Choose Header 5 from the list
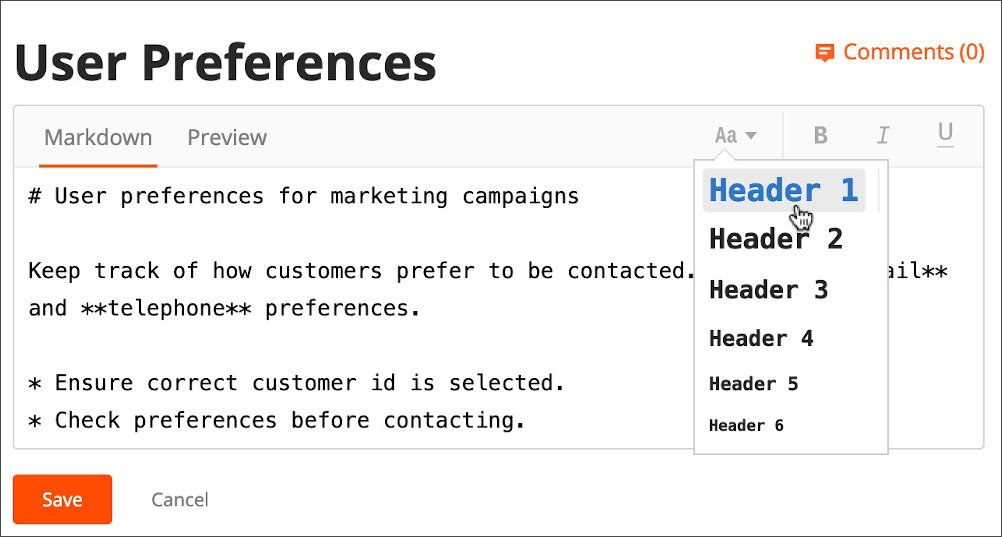This screenshot has height=537, width=1002. (x=753, y=384)
